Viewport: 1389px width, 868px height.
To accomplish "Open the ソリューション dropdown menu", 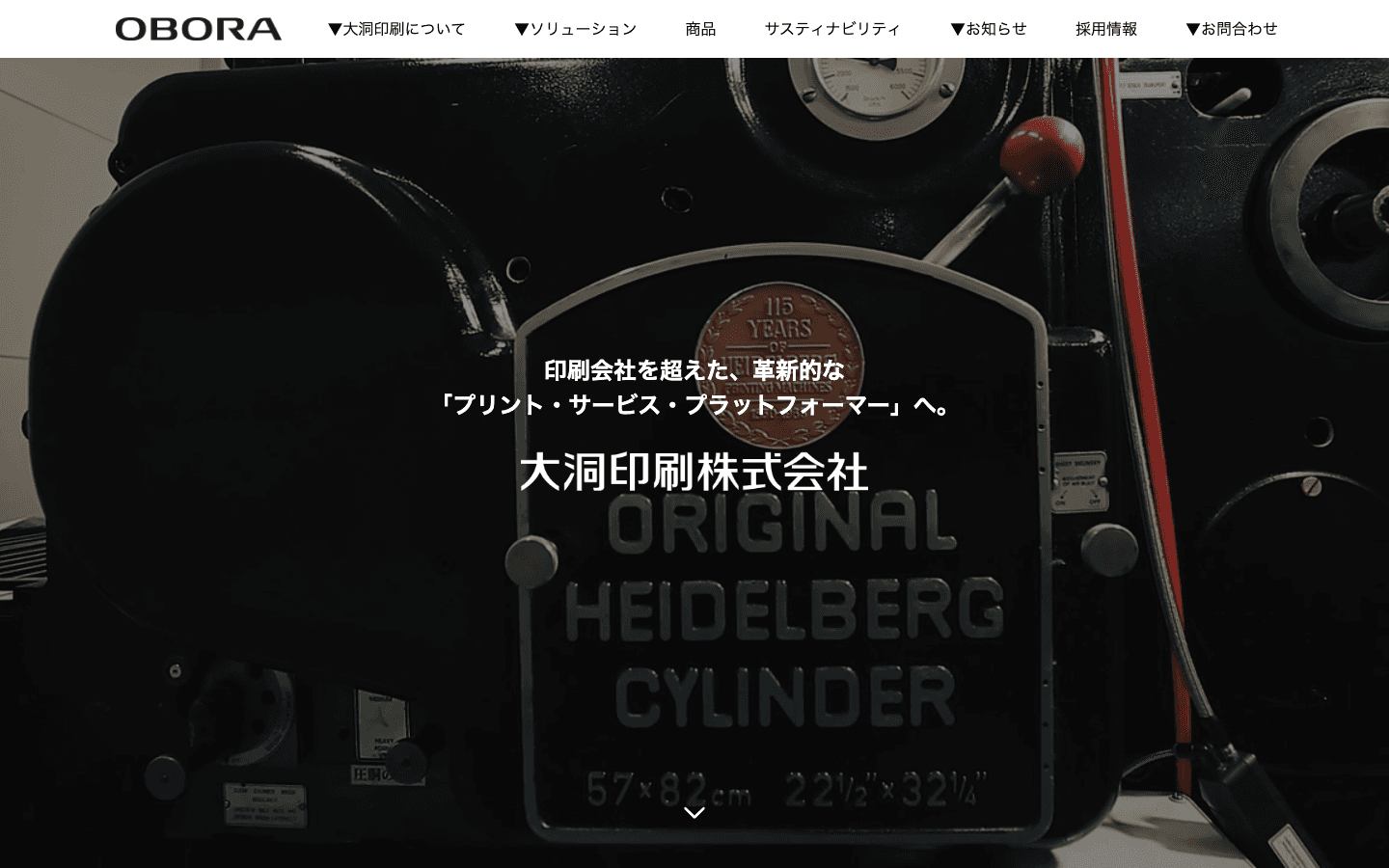I will point(576,29).
